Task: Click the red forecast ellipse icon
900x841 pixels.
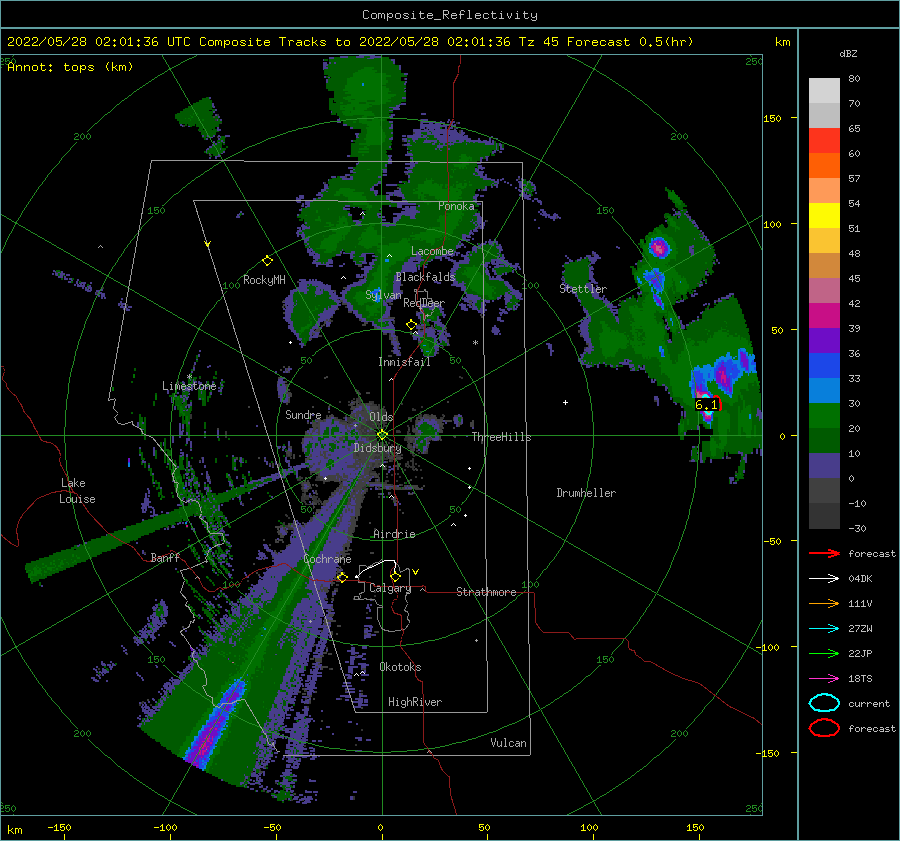Action: point(824,728)
